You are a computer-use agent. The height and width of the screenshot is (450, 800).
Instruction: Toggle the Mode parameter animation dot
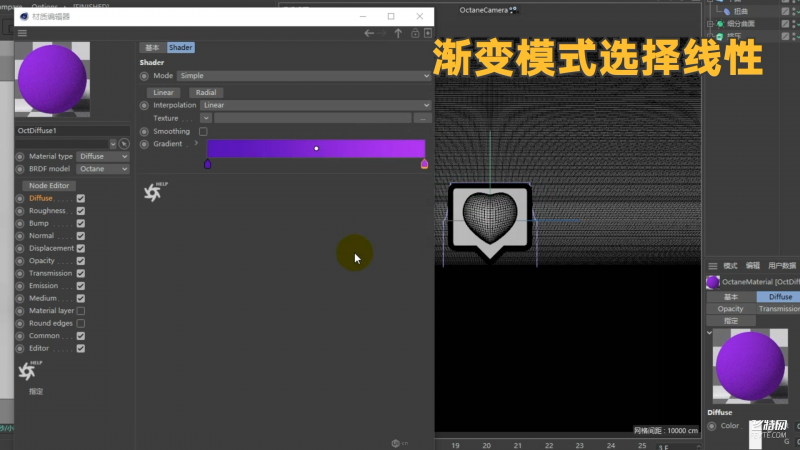click(x=144, y=76)
